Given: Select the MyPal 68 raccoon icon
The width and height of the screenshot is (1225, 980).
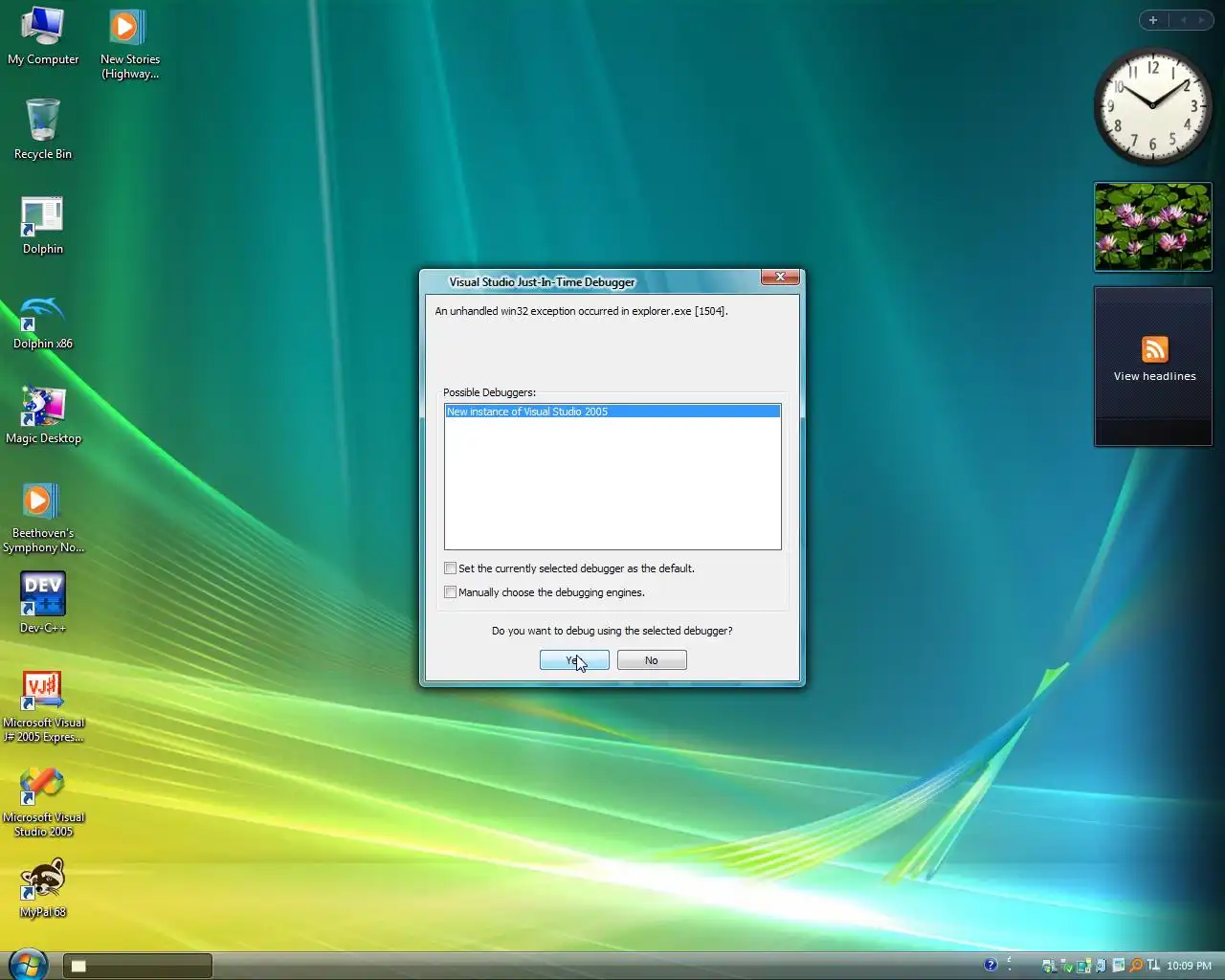Looking at the screenshot, I should click(x=42, y=888).
